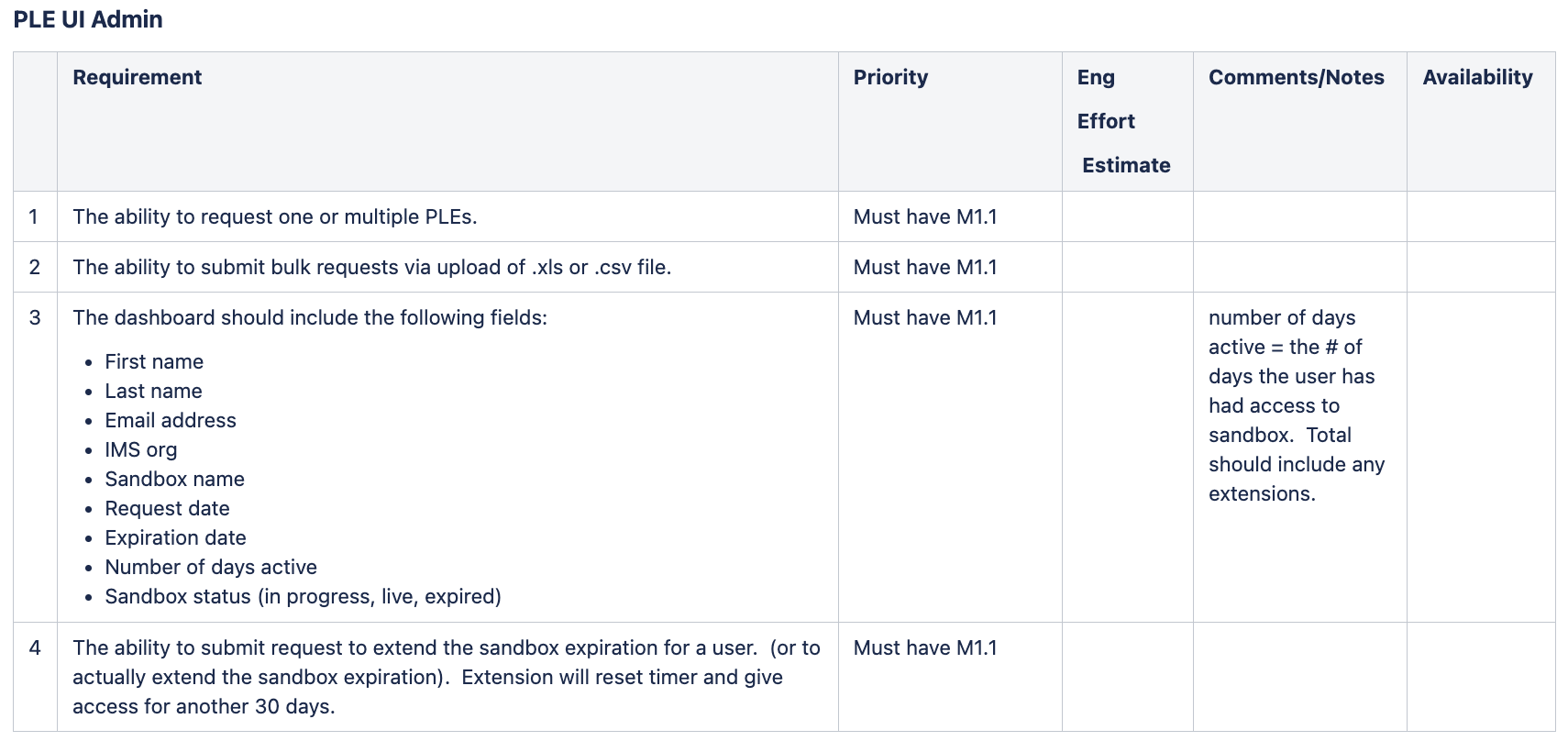Screen dimensions: 1568x741
Task: Click the empty Availability cell in row 1
Action: click(1481, 216)
